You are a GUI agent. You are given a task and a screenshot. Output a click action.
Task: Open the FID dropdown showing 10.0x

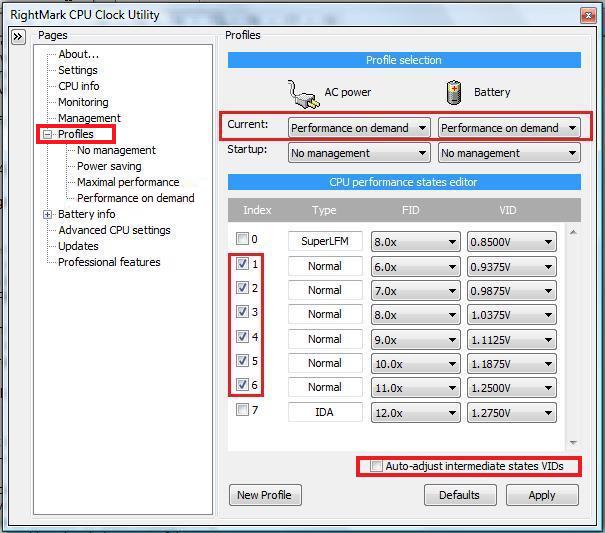(x=415, y=364)
